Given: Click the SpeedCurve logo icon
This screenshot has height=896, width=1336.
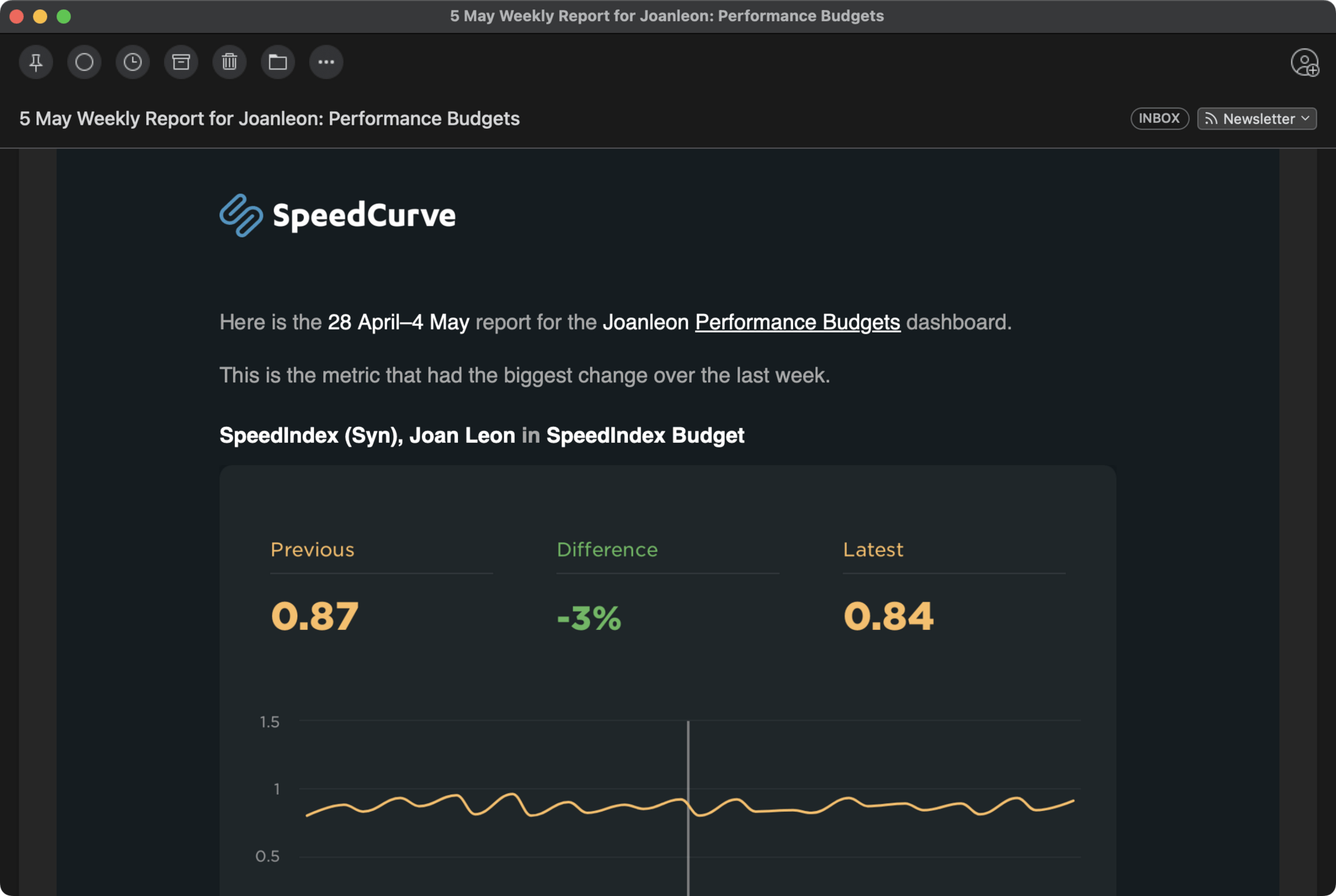Looking at the screenshot, I should pos(241,215).
